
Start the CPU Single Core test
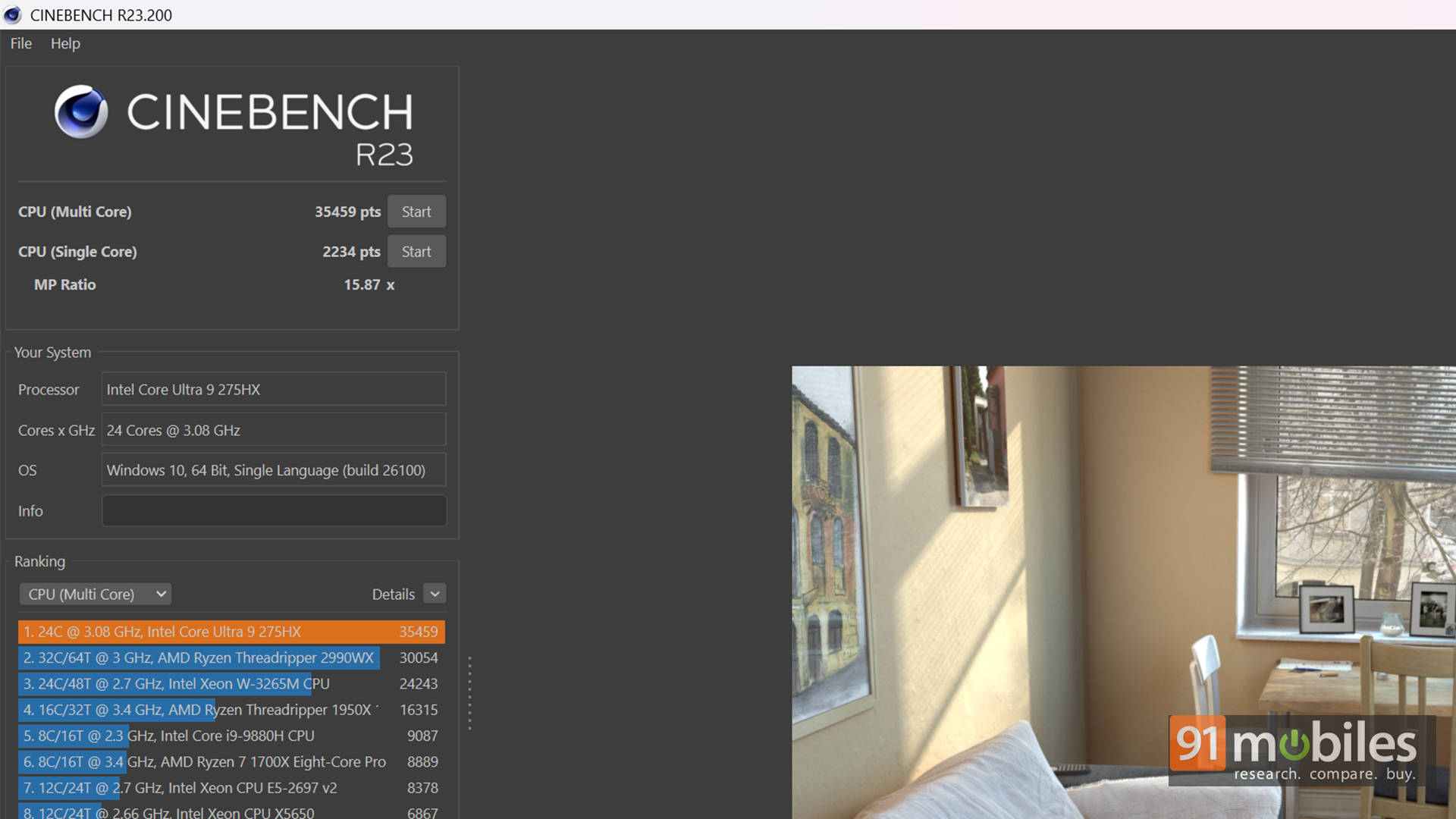click(x=416, y=251)
